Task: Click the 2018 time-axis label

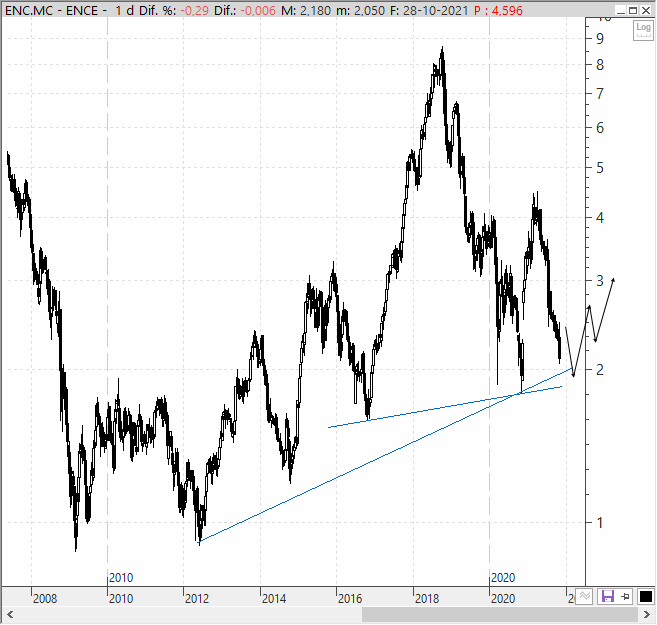Action: tap(427, 599)
